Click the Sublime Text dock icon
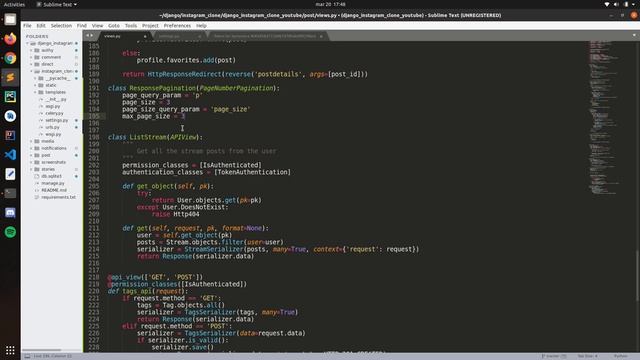The height and width of the screenshot is (360, 640). point(10,77)
